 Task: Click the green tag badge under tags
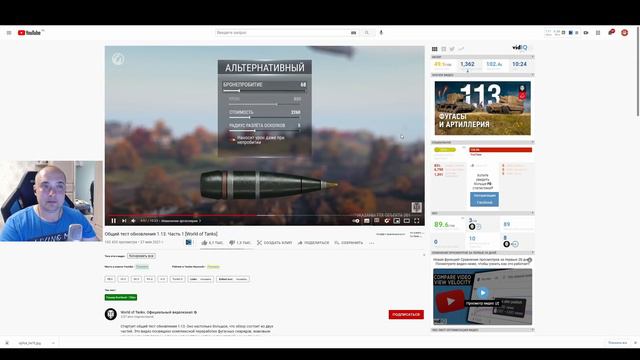121,298
